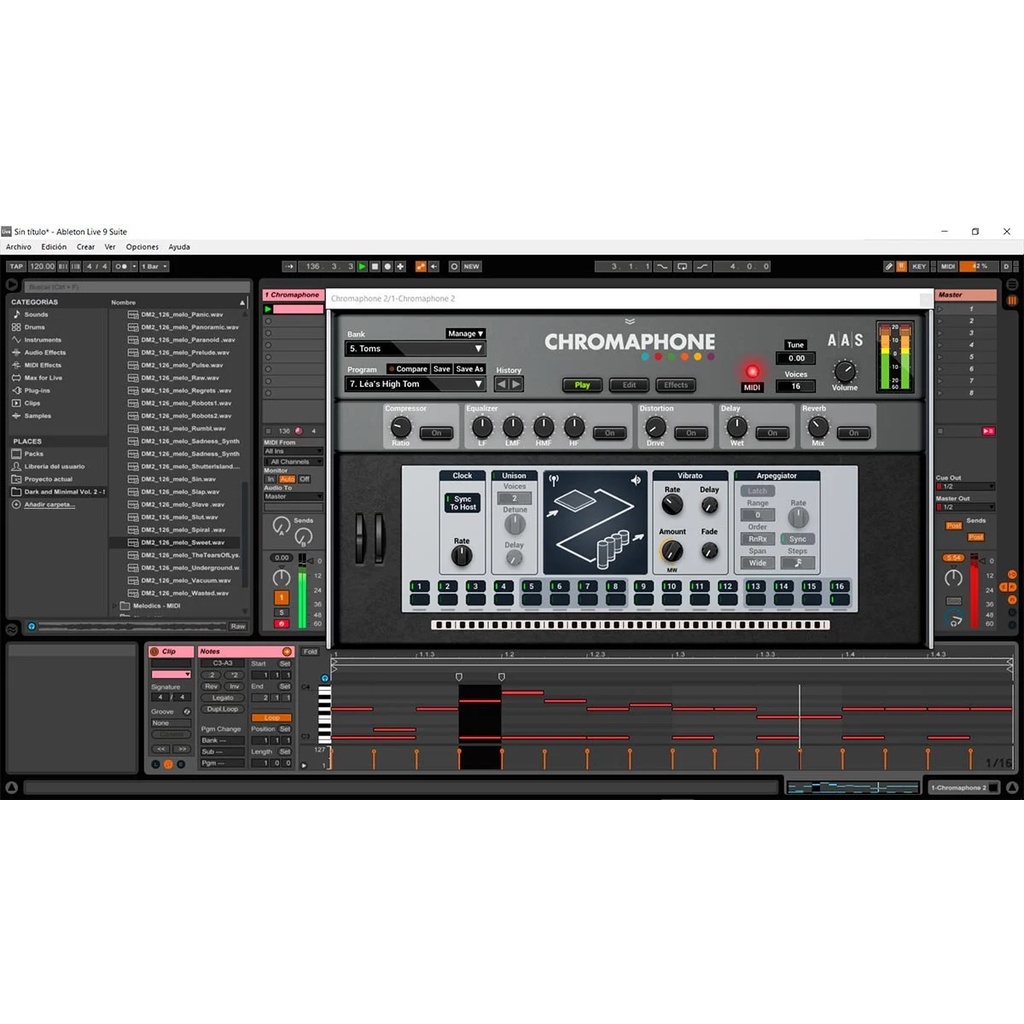The height and width of the screenshot is (1024, 1024).
Task: Open the Sounds category in the browser
Action: click(x=36, y=315)
